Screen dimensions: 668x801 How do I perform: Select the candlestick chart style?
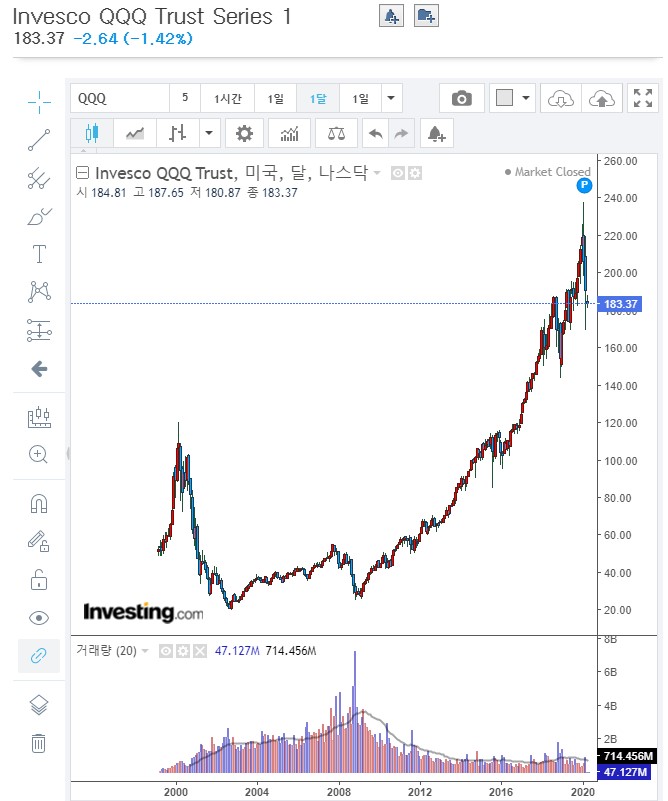(x=92, y=133)
